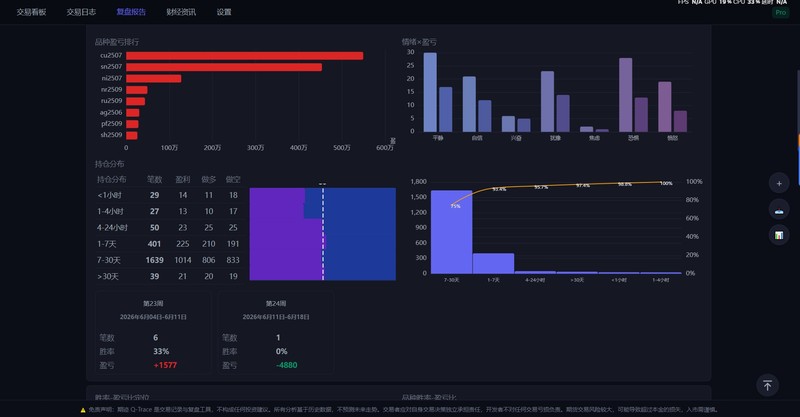Screen dimensions: 800x417
Task: Switch to the 交易日志 tab
Action: [x=81, y=12]
